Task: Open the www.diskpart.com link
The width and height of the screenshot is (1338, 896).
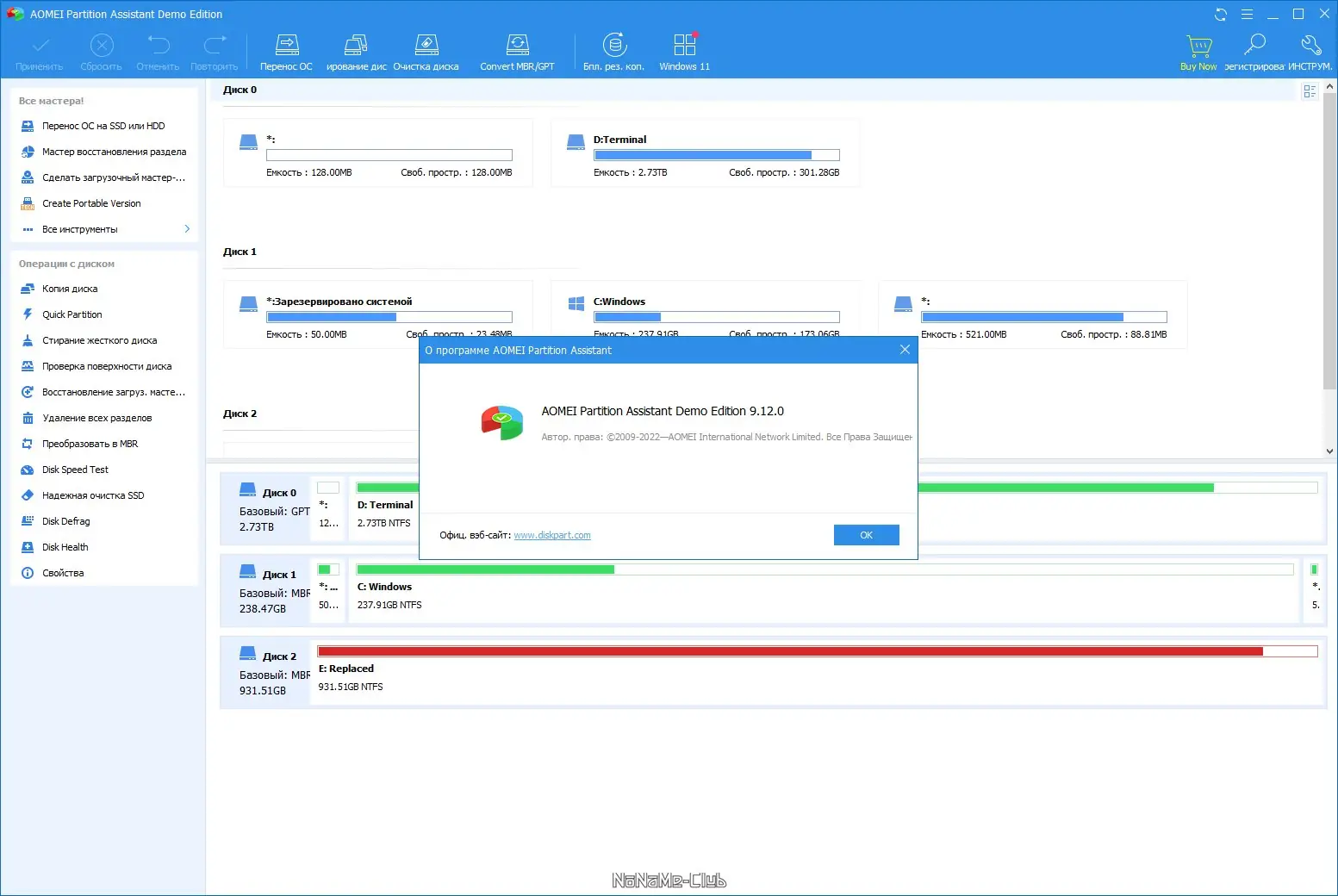Action: [x=552, y=535]
